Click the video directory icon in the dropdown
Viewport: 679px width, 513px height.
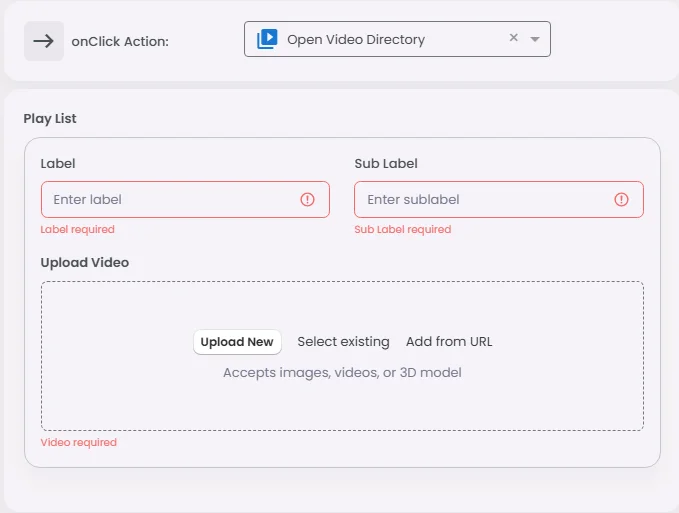[267, 39]
